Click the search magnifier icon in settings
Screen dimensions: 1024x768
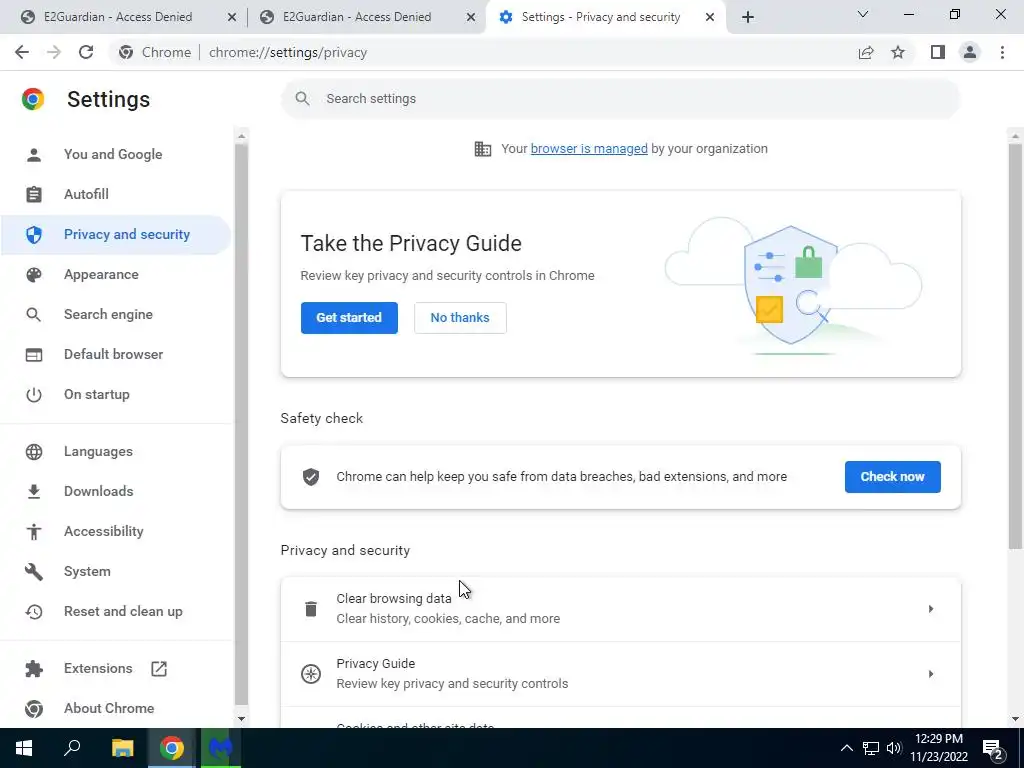302,99
